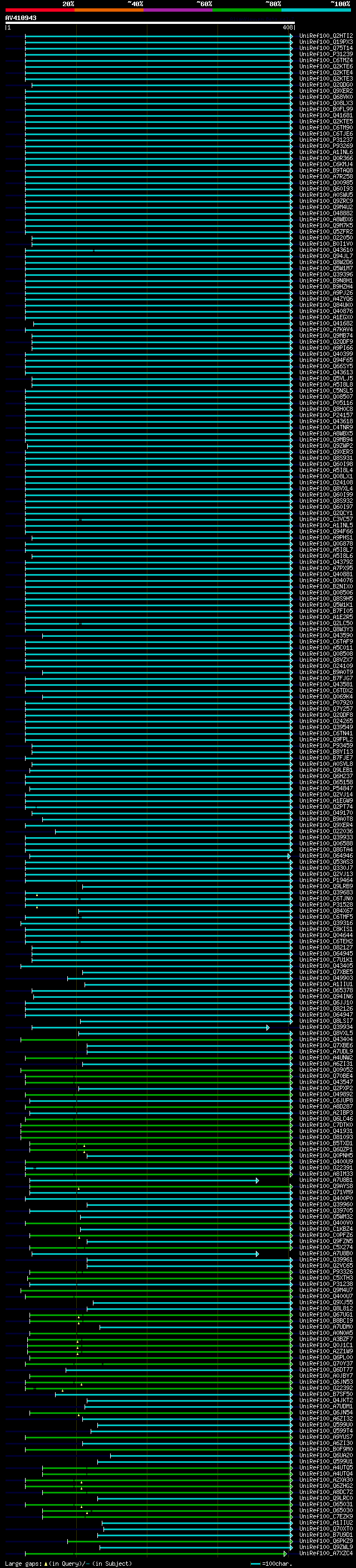Select label UniRef100_Q9XER2
356x1568 pixels.
pyautogui.click(x=326, y=91)
